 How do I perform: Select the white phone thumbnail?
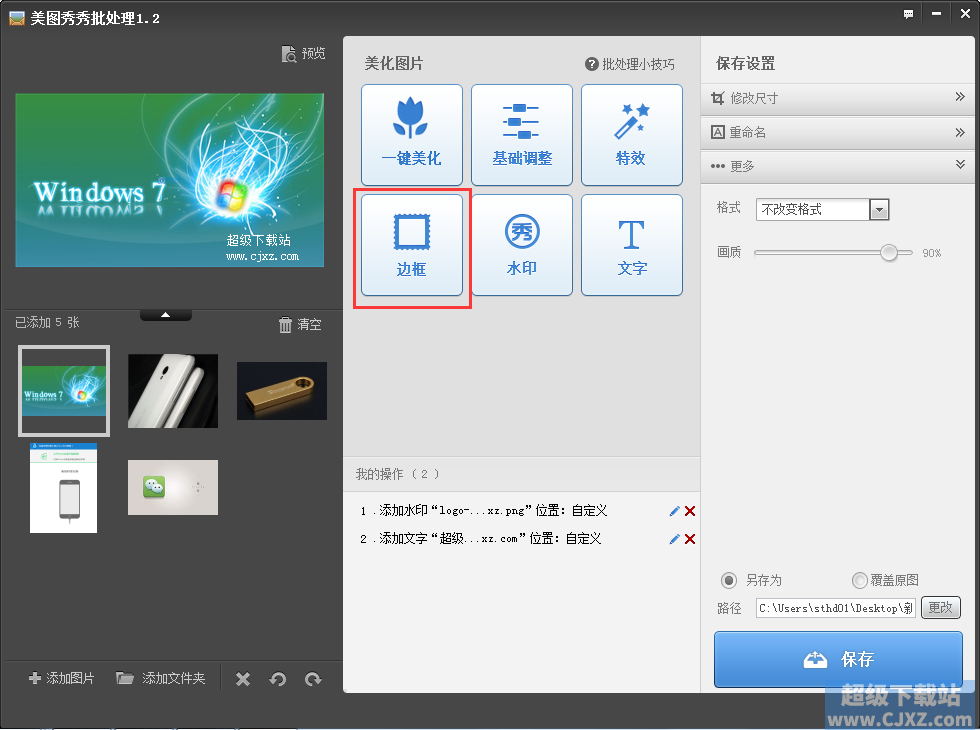click(x=173, y=391)
